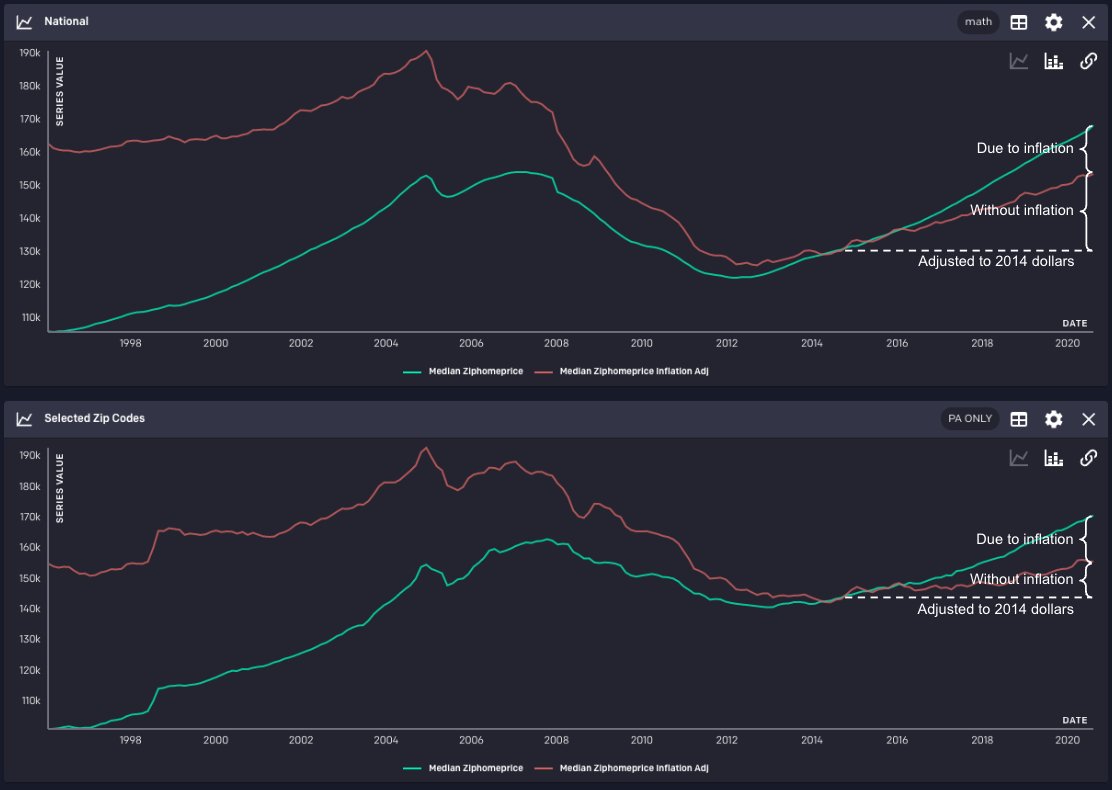Click the 2014 x-axis label in Selected Zip Codes chart
Image resolution: width=1112 pixels, height=790 pixels.
click(811, 740)
